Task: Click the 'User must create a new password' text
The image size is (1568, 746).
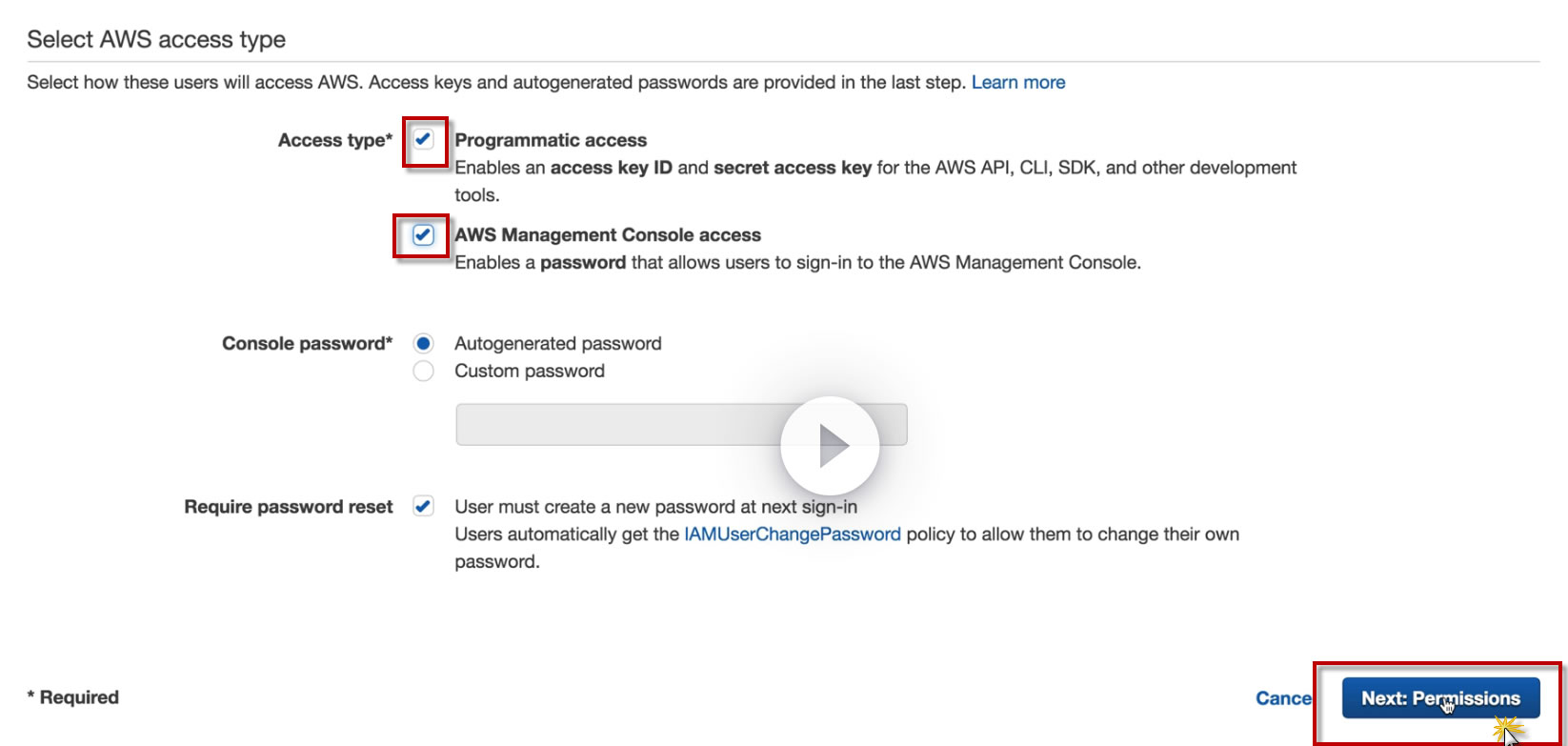Action: tap(655, 507)
